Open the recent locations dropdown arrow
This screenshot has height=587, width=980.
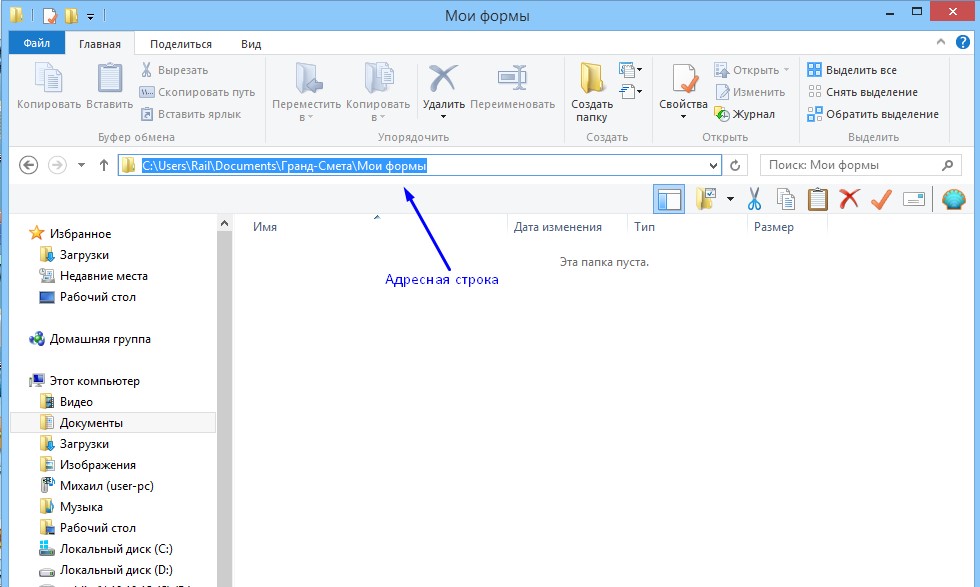[x=81, y=166]
